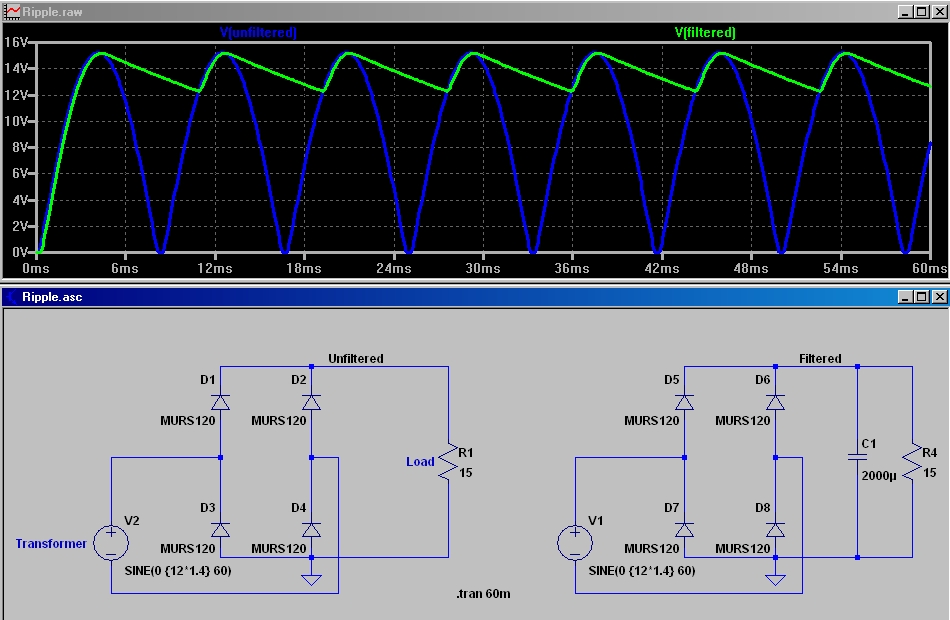This screenshot has height=620, width=950.
Task: Click the "Unfiltered" net label
Action: (x=356, y=359)
